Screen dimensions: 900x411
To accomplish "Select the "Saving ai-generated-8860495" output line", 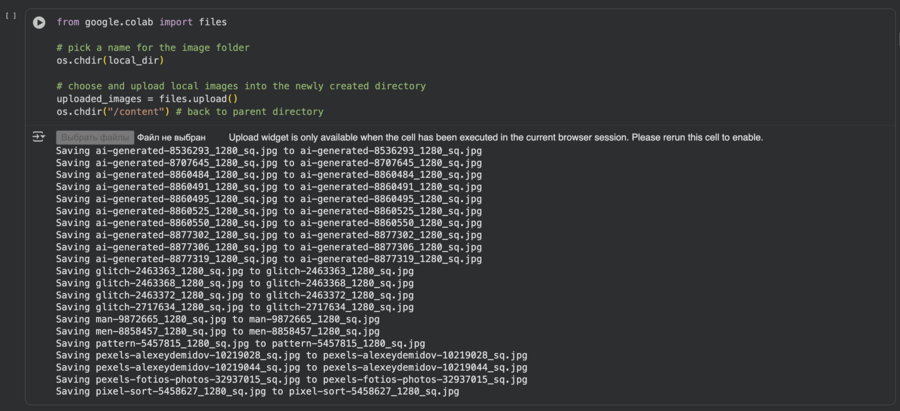I will click(x=268, y=198).
